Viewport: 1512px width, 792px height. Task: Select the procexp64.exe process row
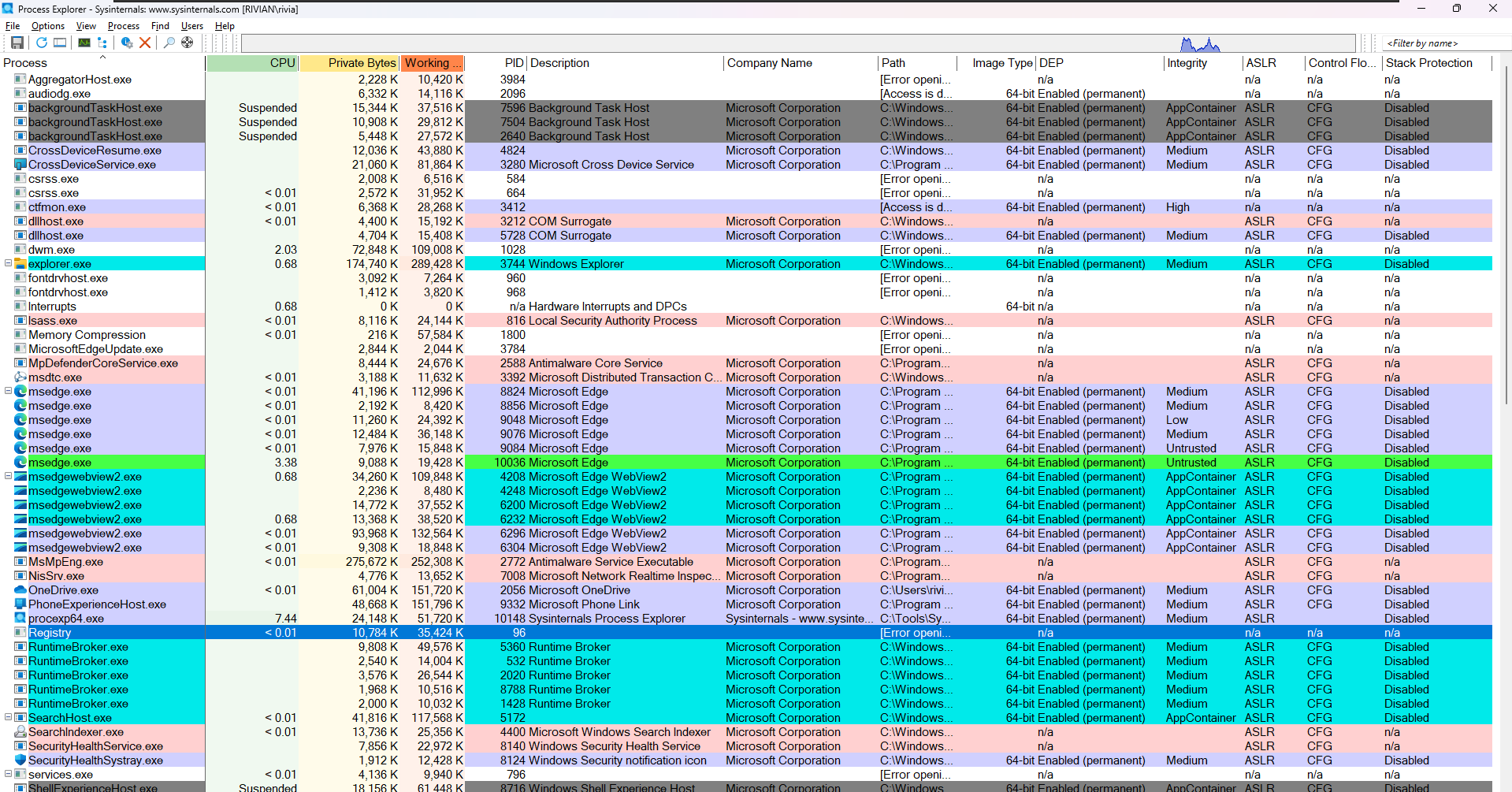[x=66, y=619]
